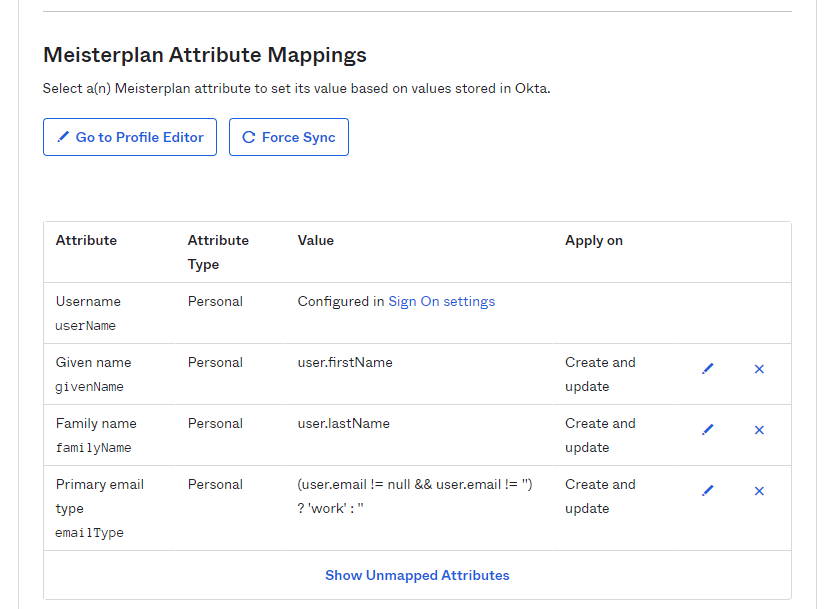Screen dimensions: 828x609
Task: Select the user.firstName value cell
Action: [x=345, y=362]
